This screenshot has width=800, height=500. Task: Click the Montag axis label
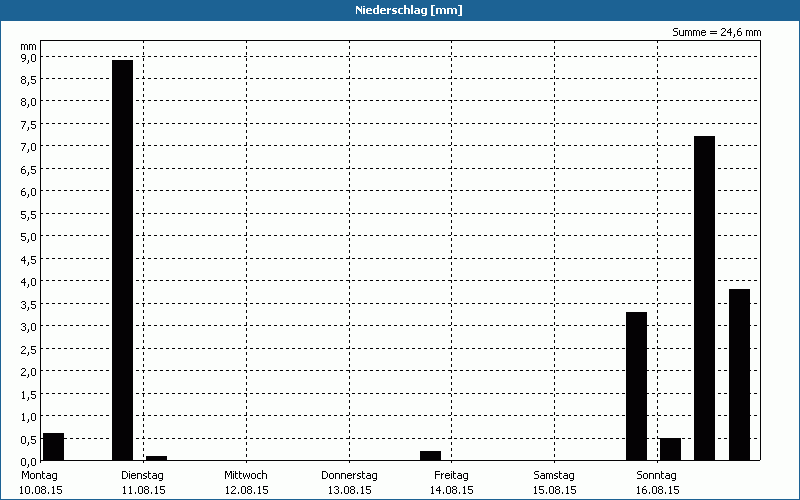pyautogui.click(x=39, y=475)
